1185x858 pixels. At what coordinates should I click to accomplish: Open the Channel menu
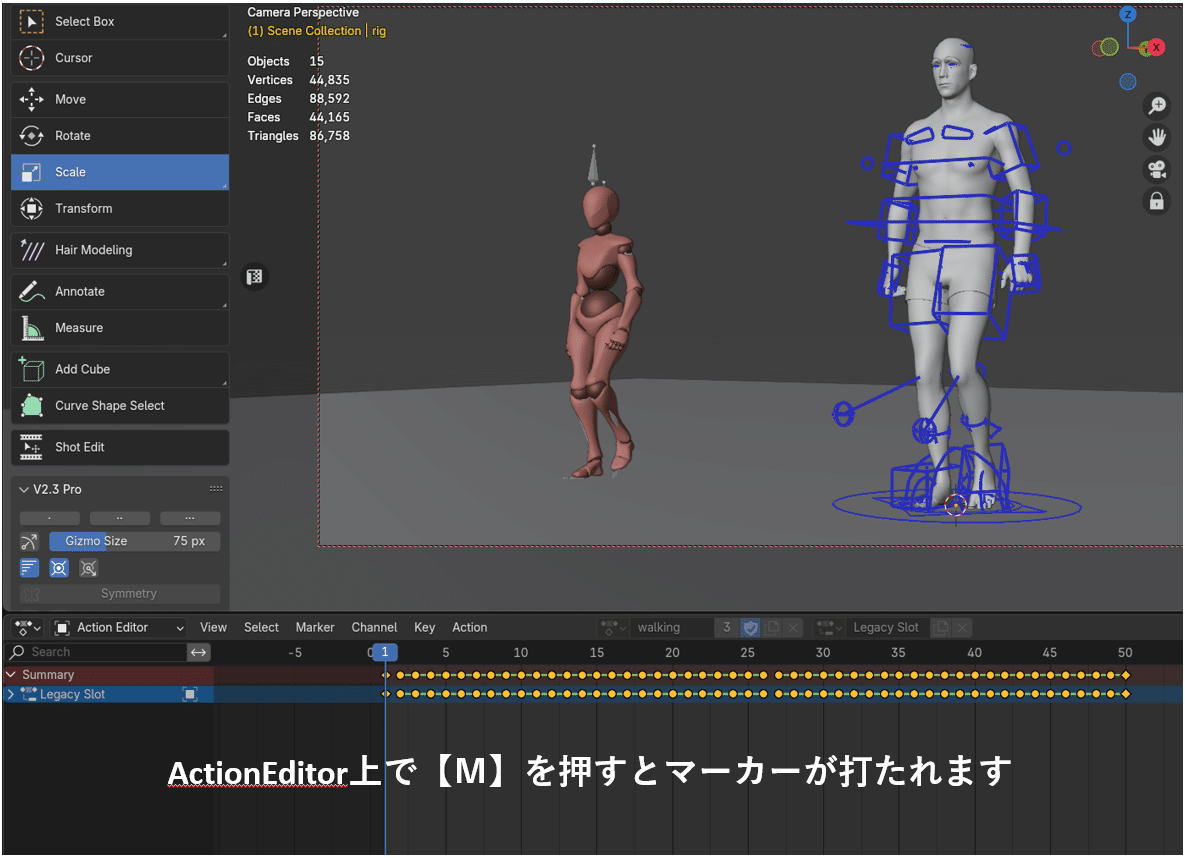374,627
